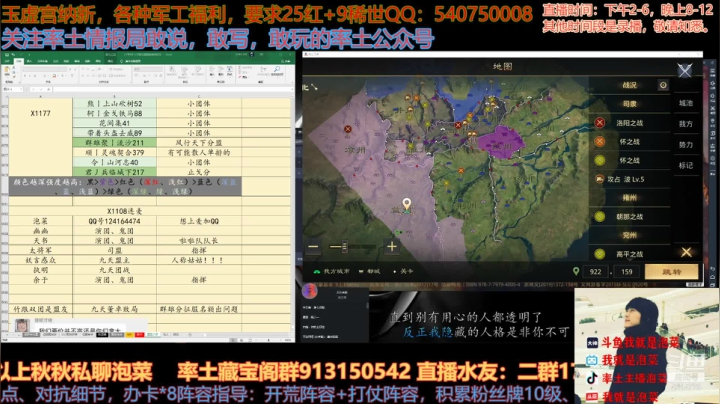Switch to the black sheet tab

(x=102, y=335)
